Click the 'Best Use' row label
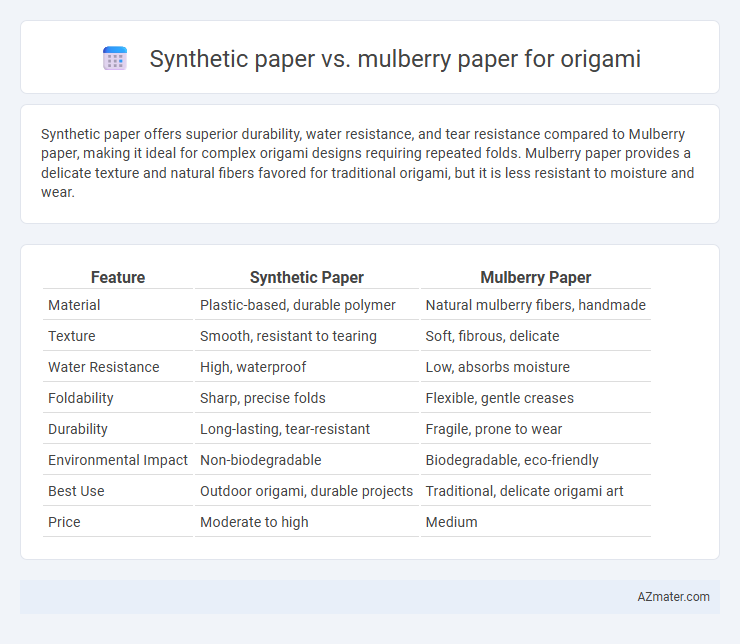Viewport: 740px width, 644px height. point(76,491)
